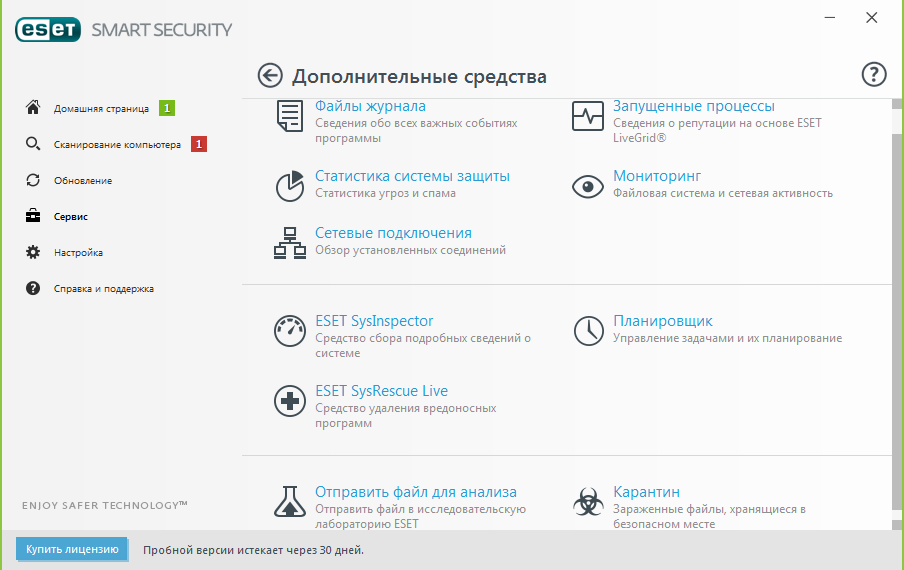Image resolution: width=904 pixels, height=570 pixels.
Task: Open the Планировщик link
Action: tap(662, 321)
